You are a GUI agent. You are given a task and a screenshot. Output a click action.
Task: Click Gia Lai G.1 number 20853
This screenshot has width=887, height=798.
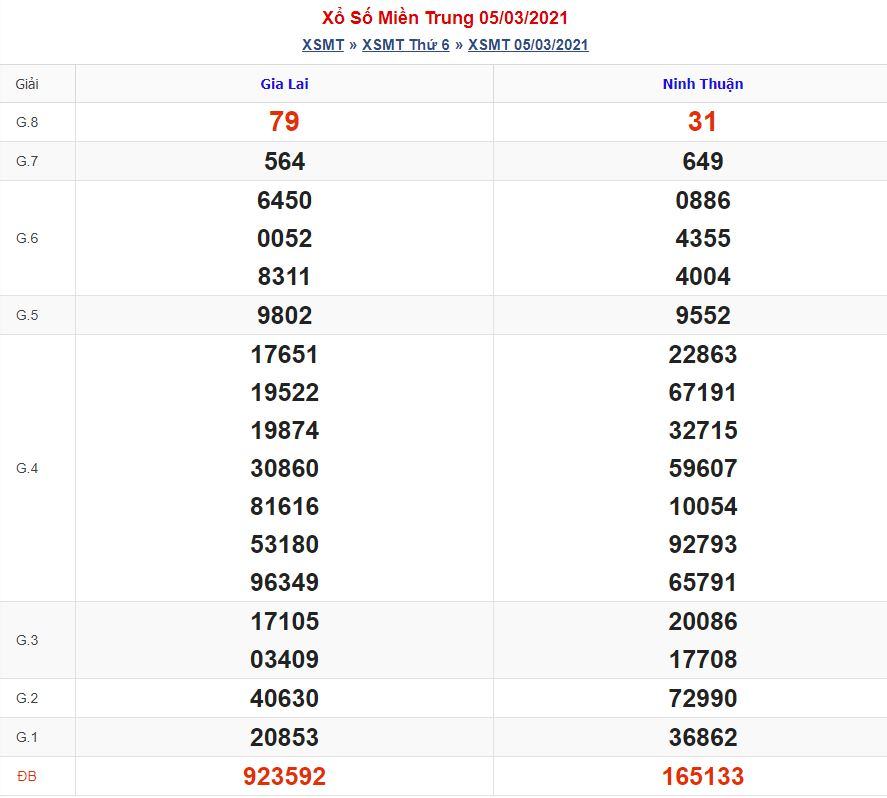point(284,737)
